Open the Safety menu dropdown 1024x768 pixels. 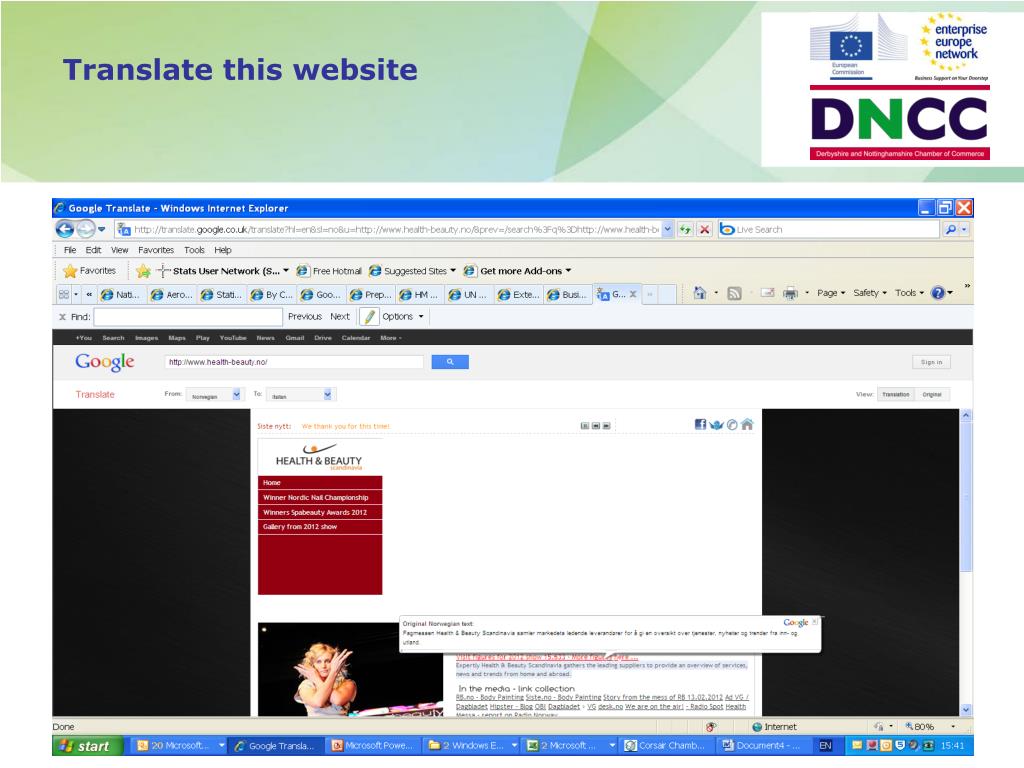pyautogui.click(x=870, y=293)
